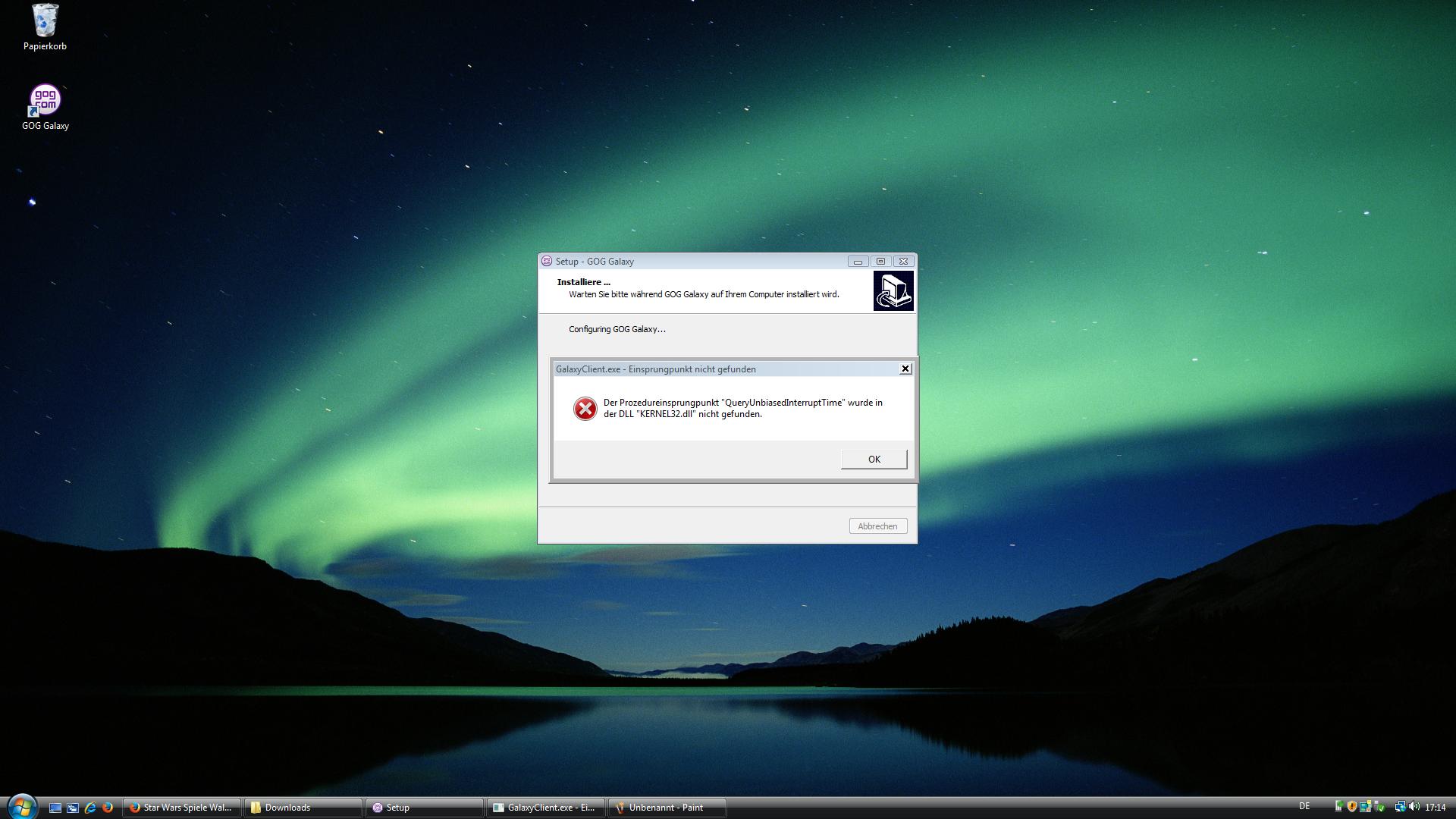Click the QueryUnbiasedInterruptTime error message text
Image resolution: width=1456 pixels, height=819 pixels.
[x=743, y=408]
